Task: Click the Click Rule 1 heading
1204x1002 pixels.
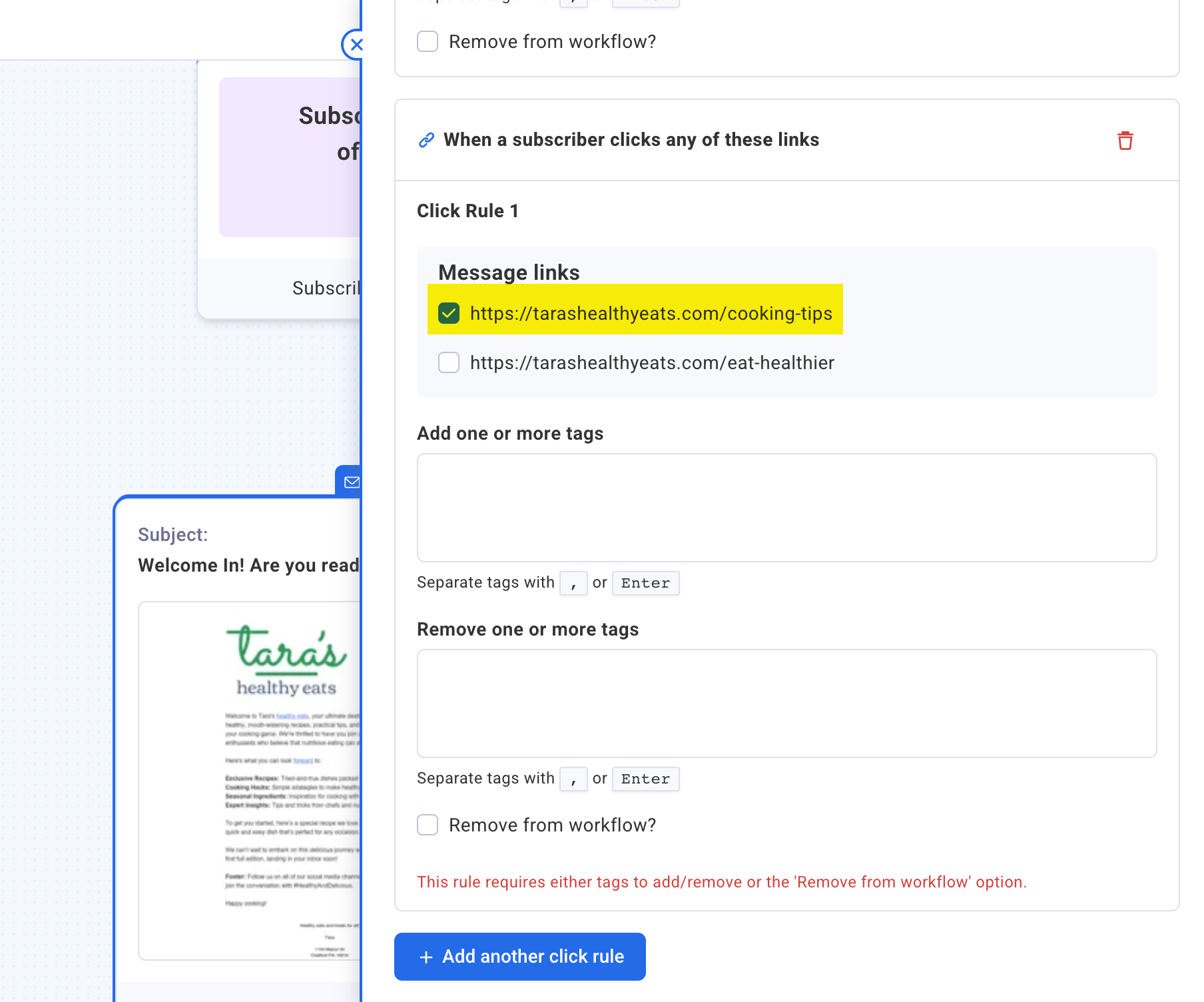Action: (x=467, y=211)
